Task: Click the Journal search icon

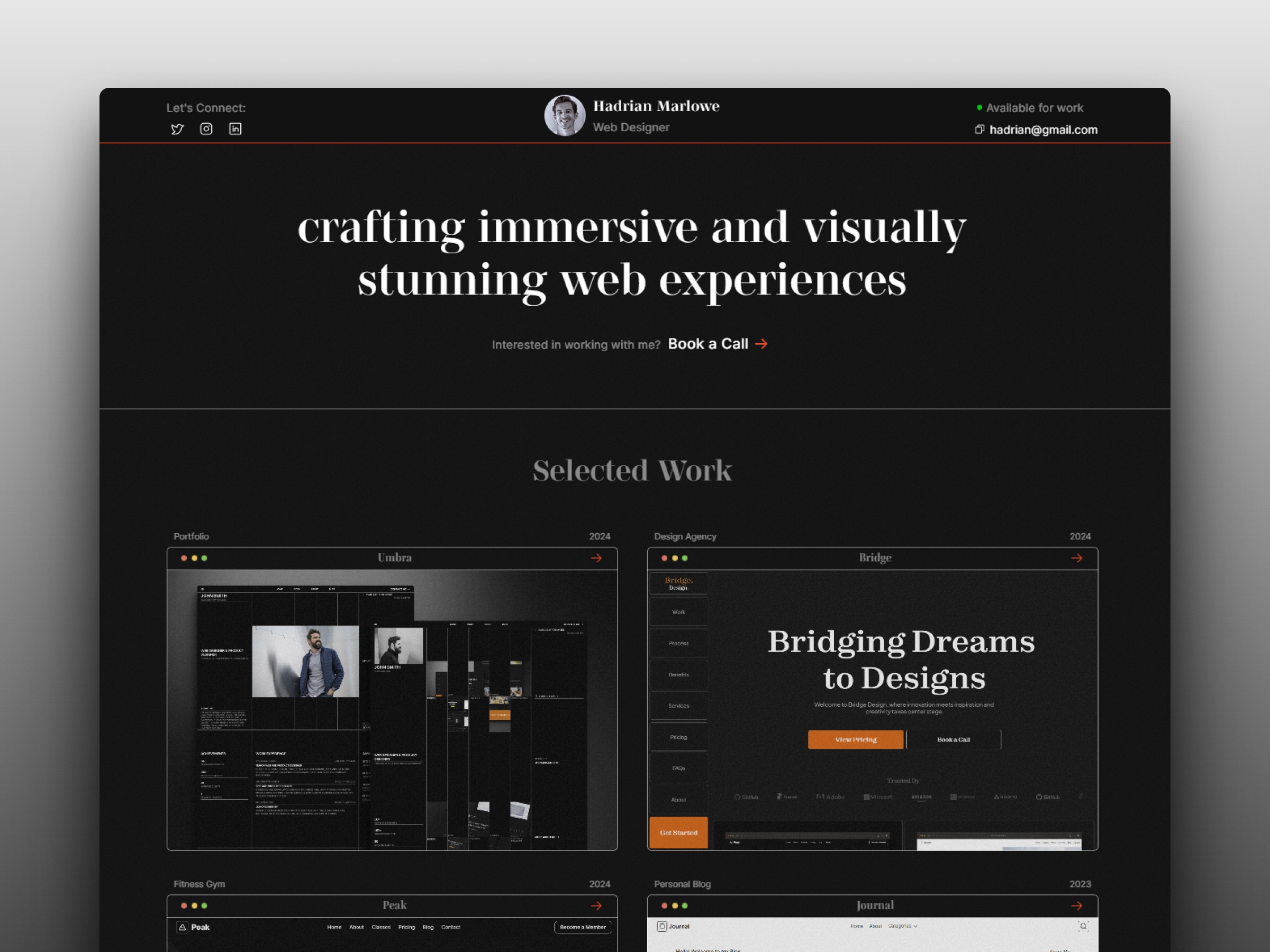Action: (1083, 926)
